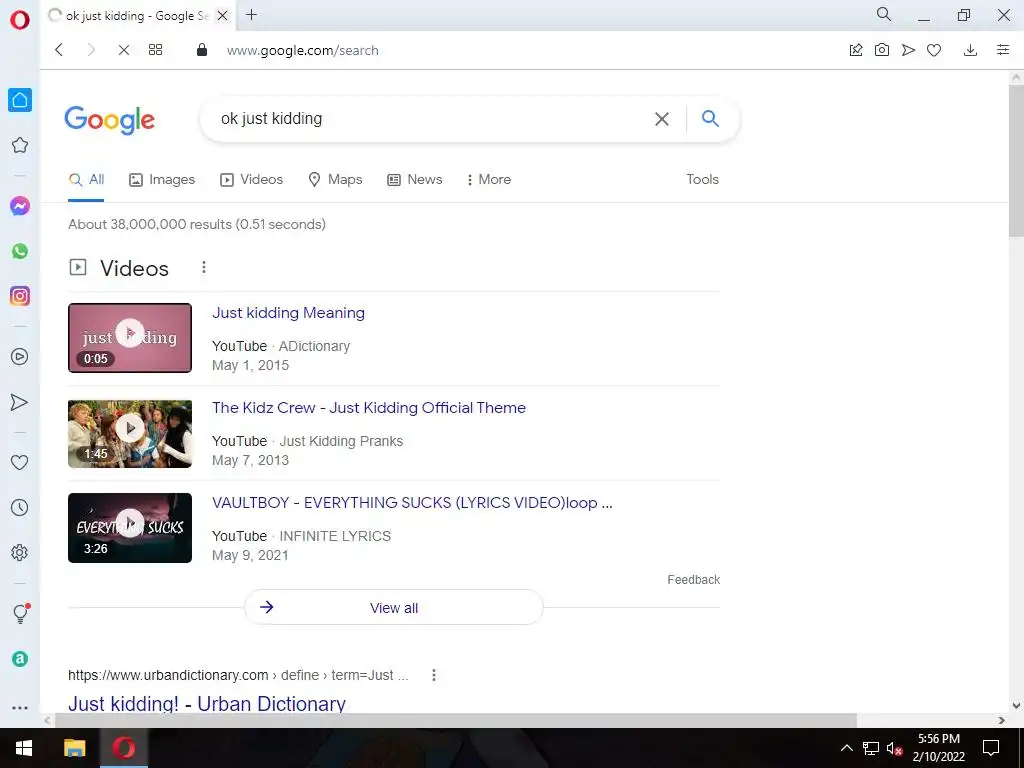Open search Tools
The image size is (1024, 768).
(702, 180)
